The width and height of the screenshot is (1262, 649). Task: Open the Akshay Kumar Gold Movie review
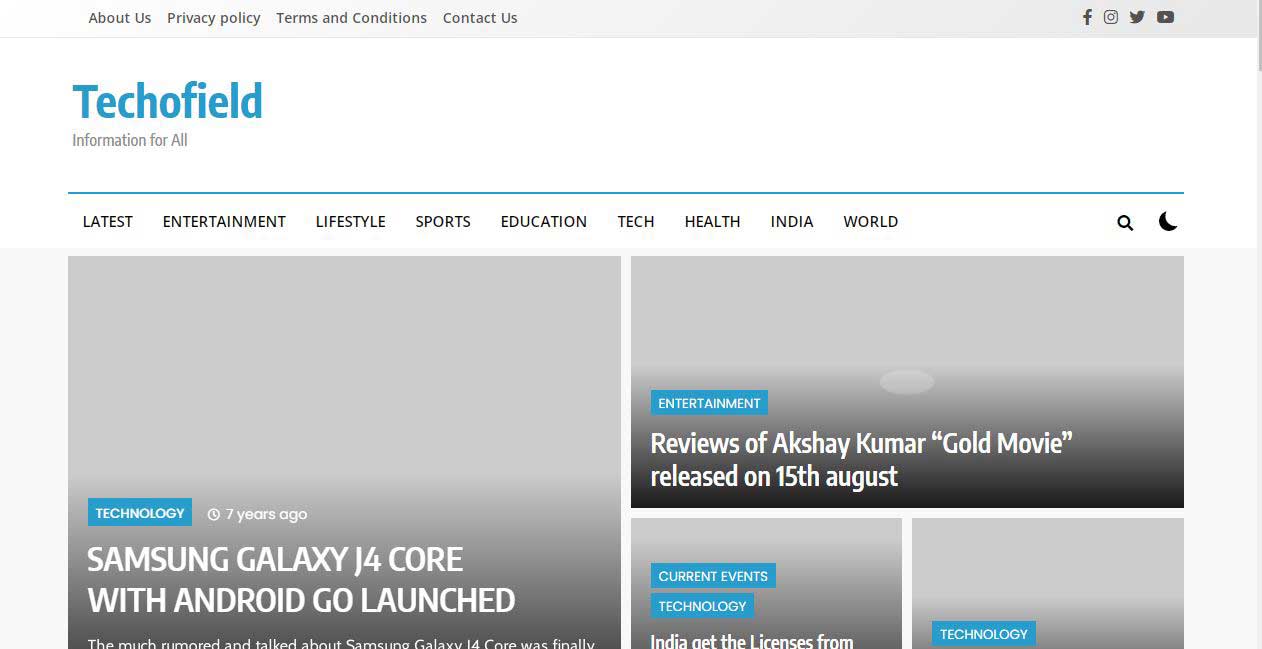coord(861,459)
